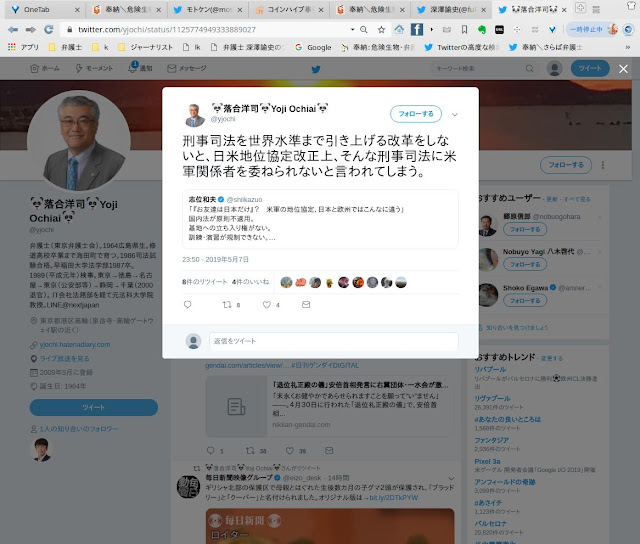The image size is (640, 544).
Task: Open nikkan-gendai article card
Action: [329, 406]
